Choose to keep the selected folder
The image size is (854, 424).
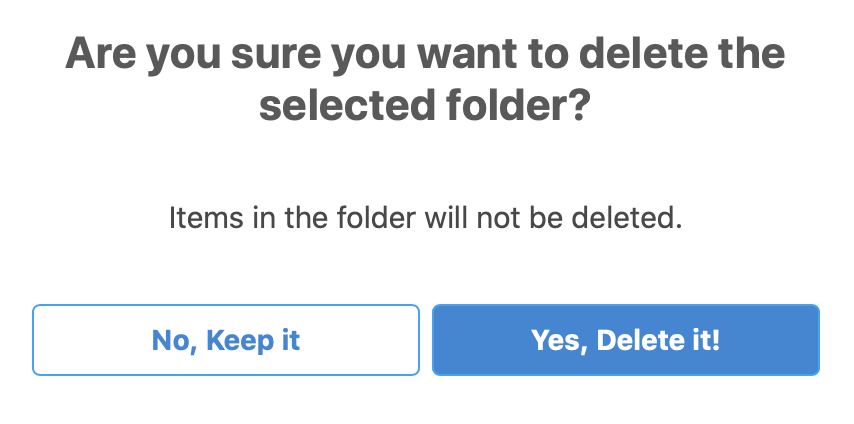[226, 340]
